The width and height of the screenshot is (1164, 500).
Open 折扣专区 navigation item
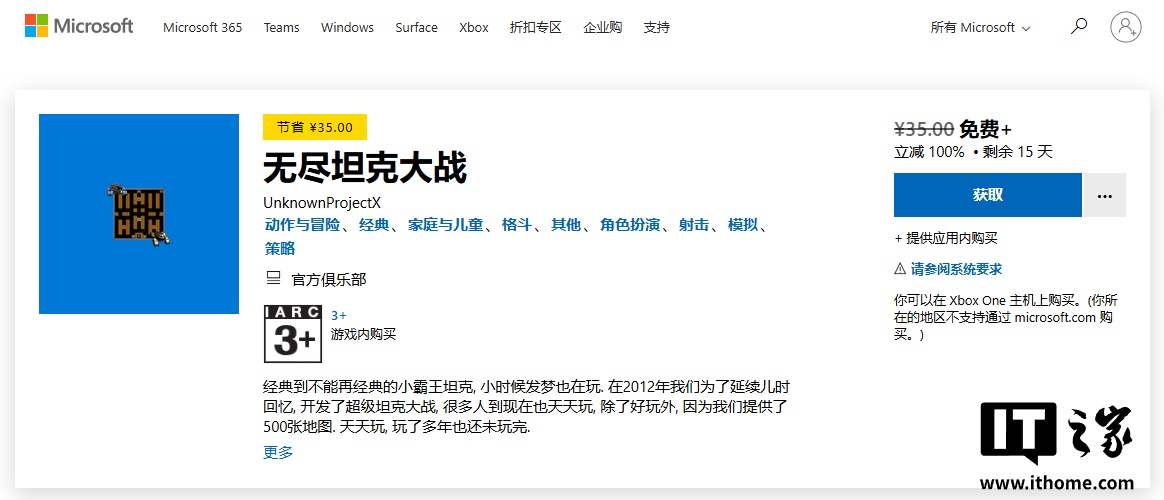536,27
